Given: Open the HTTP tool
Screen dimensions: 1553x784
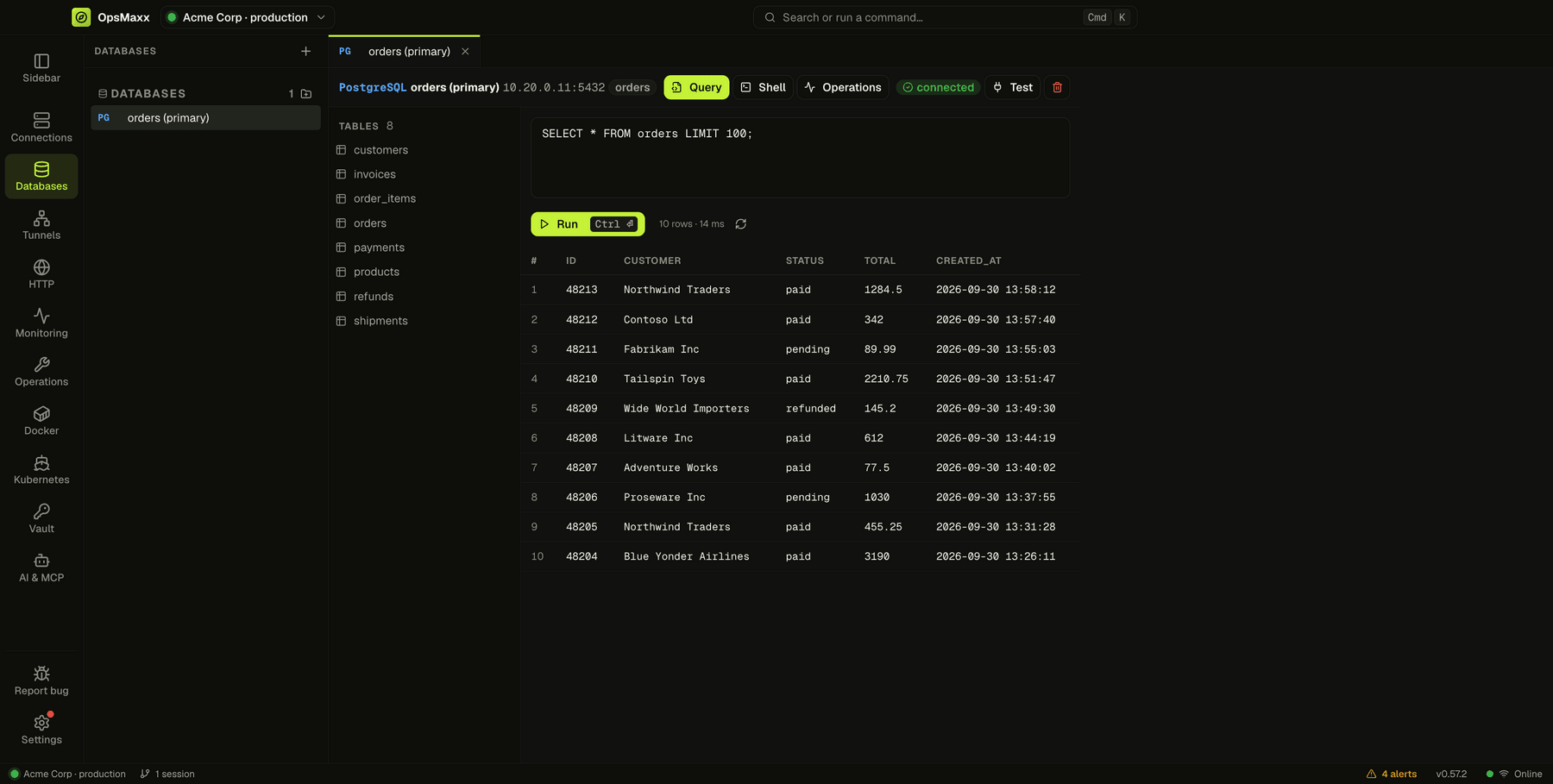Looking at the screenshot, I should coord(41,273).
